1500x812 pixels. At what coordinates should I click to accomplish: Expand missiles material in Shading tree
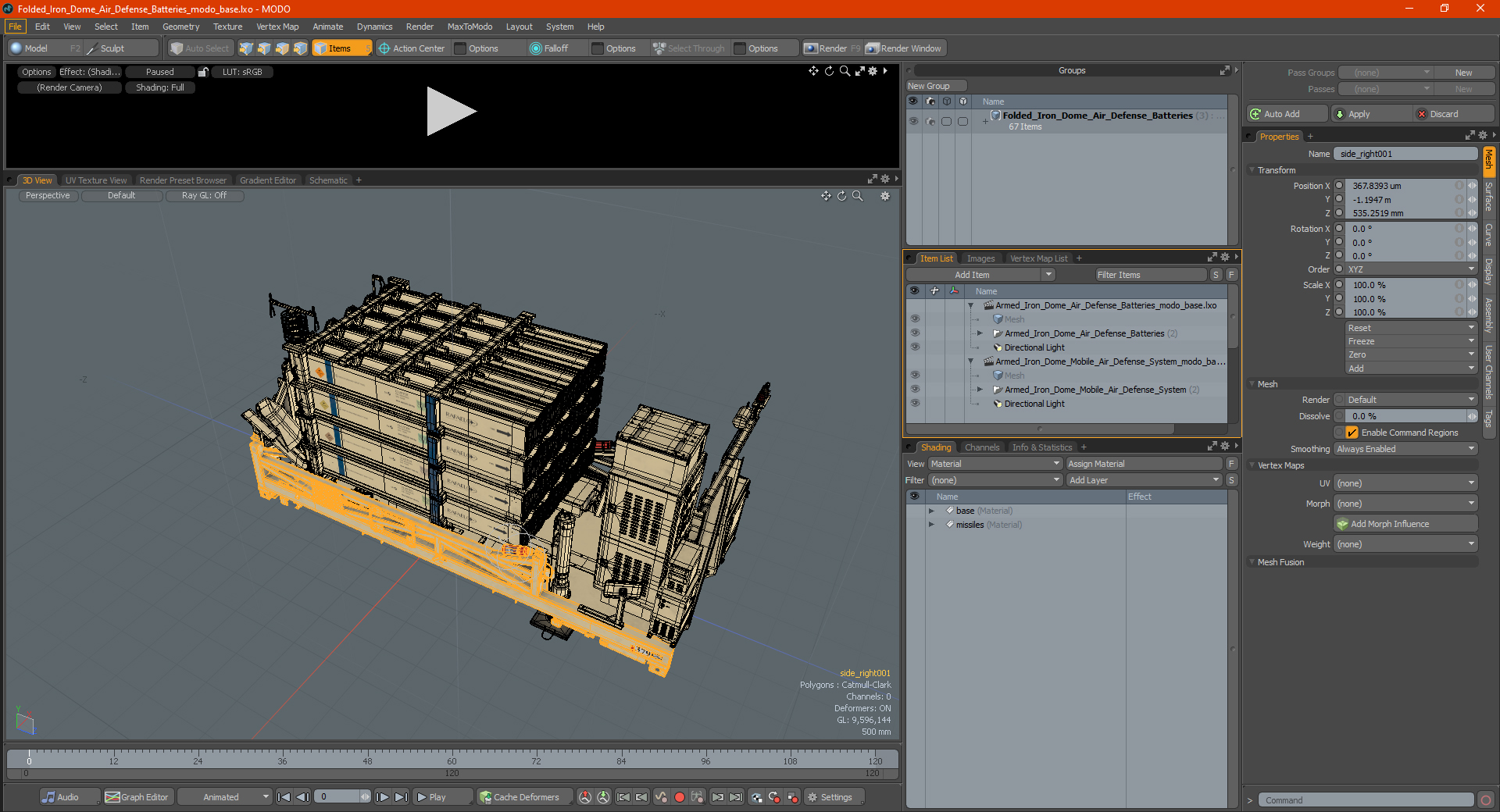pyautogui.click(x=931, y=525)
